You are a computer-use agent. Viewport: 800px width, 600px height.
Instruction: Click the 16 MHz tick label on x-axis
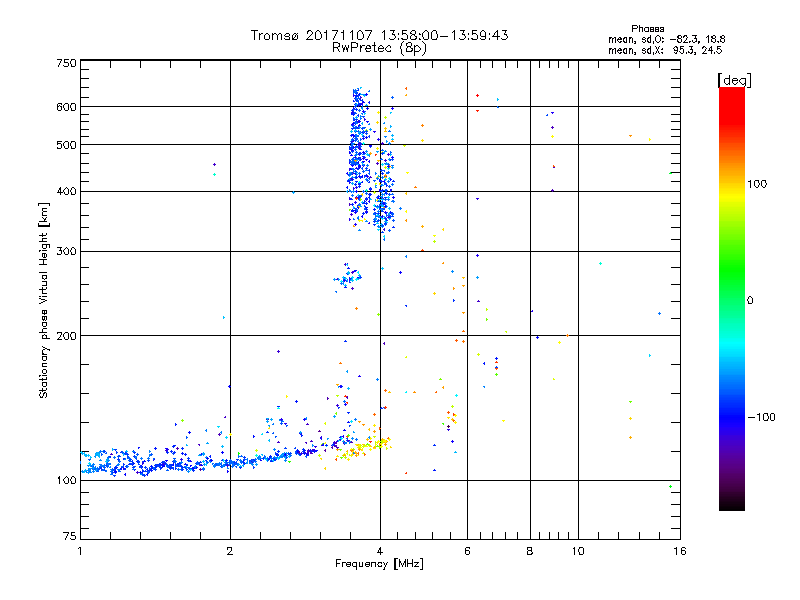tap(679, 551)
